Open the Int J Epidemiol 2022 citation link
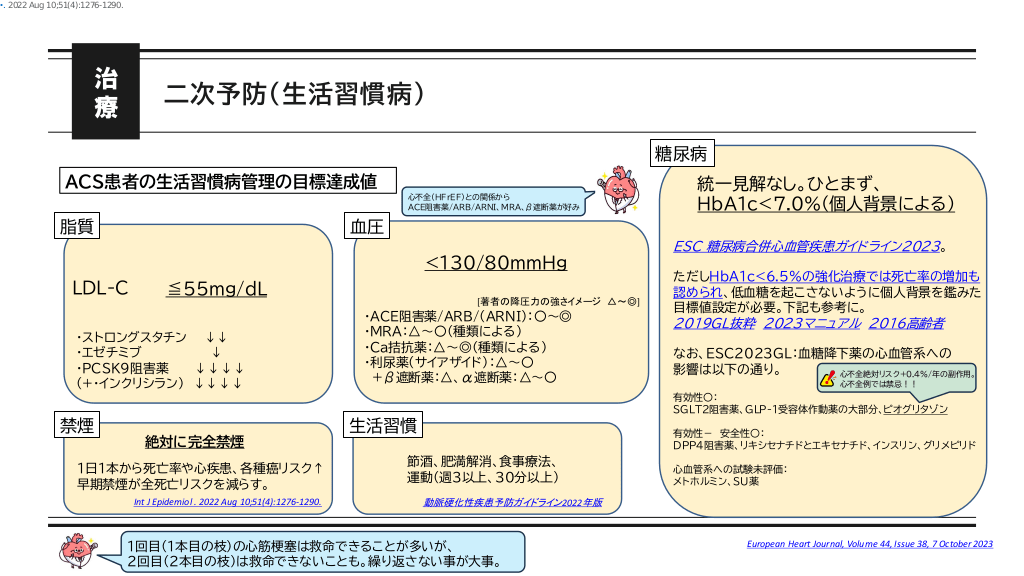This screenshot has height=576, width=1024. [x=227, y=503]
